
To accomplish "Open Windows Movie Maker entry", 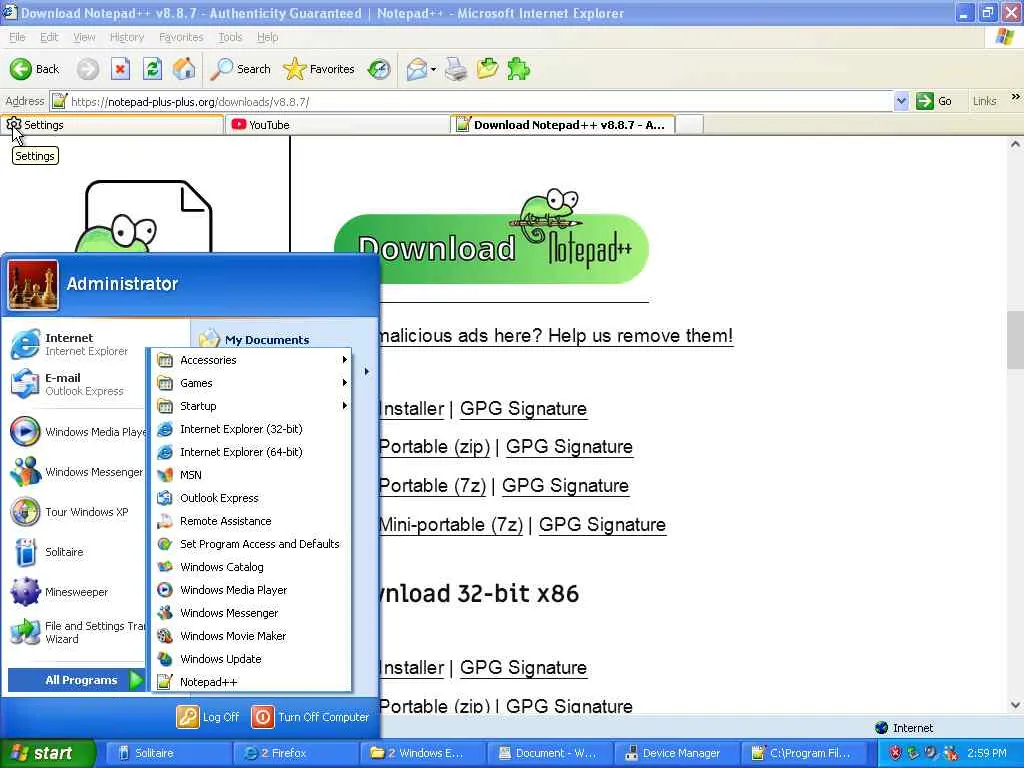I will 252,636.
